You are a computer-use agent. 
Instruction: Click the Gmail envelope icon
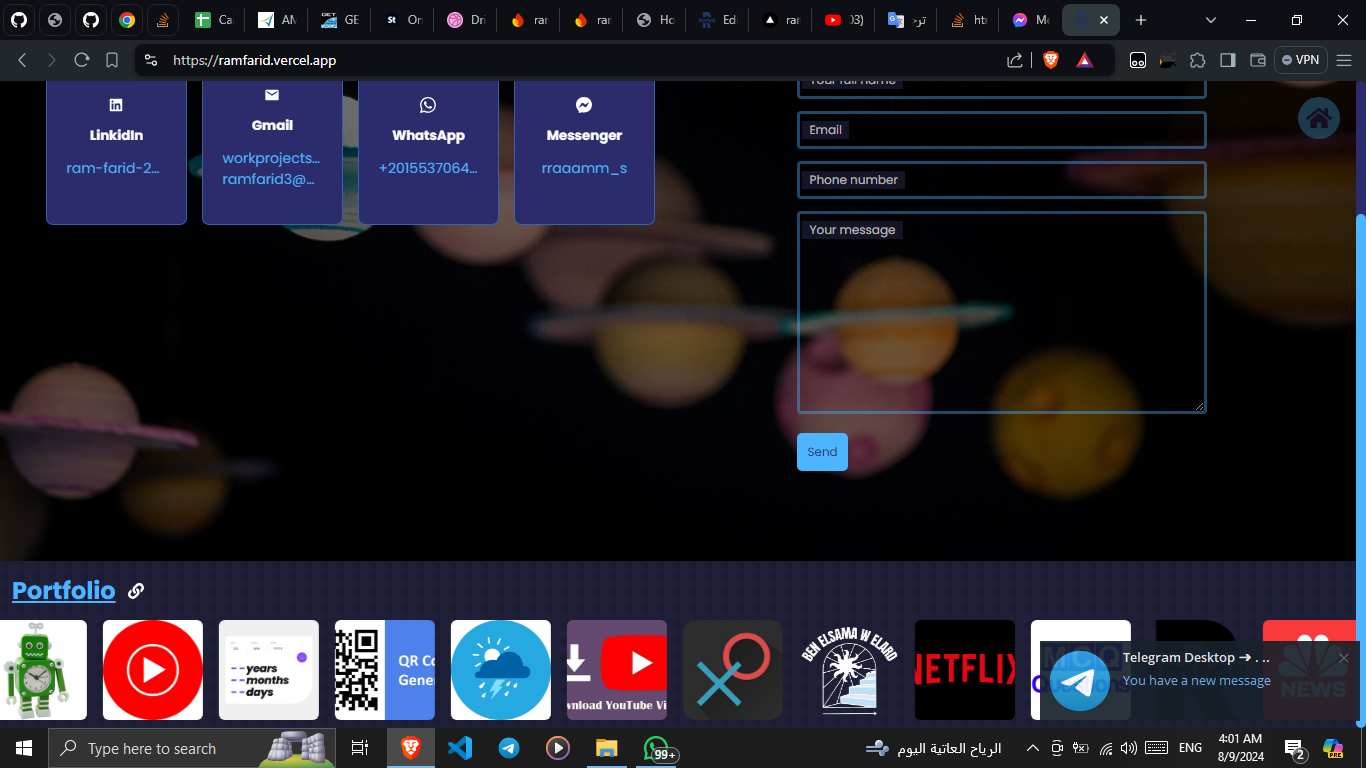(x=272, y=95)
